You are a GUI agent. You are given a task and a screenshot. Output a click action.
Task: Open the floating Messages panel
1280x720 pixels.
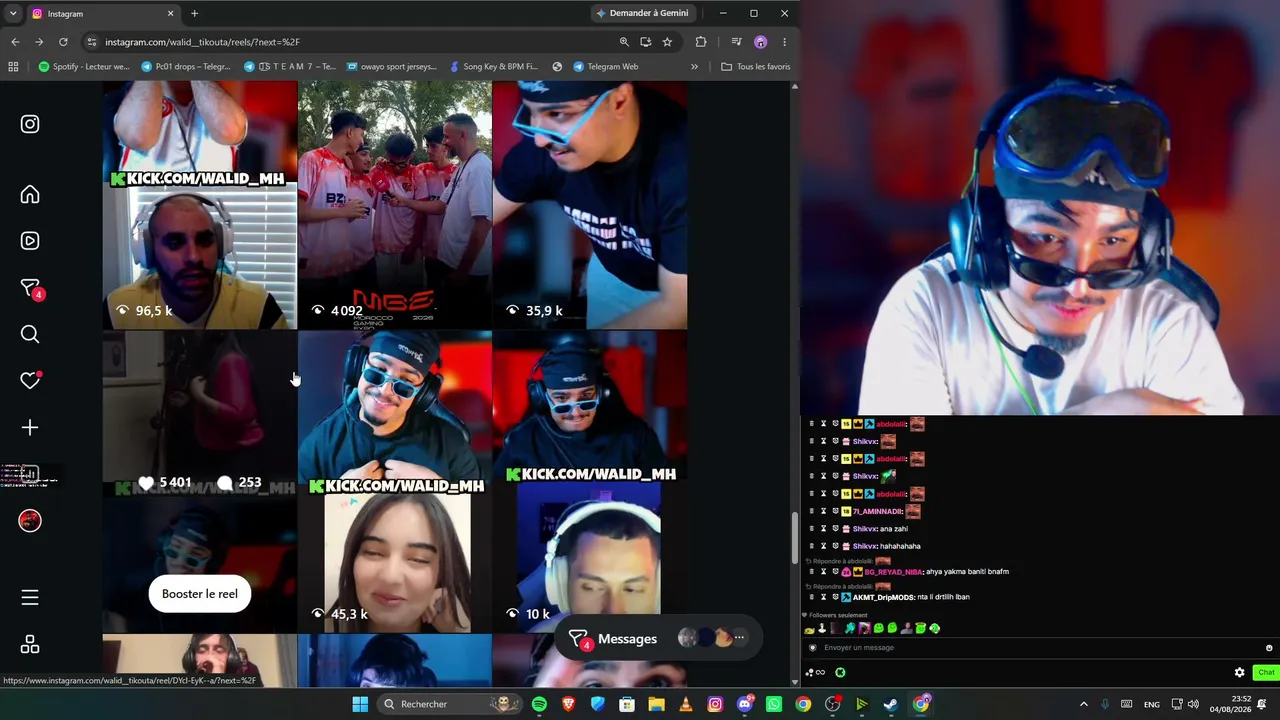point(658,638)
